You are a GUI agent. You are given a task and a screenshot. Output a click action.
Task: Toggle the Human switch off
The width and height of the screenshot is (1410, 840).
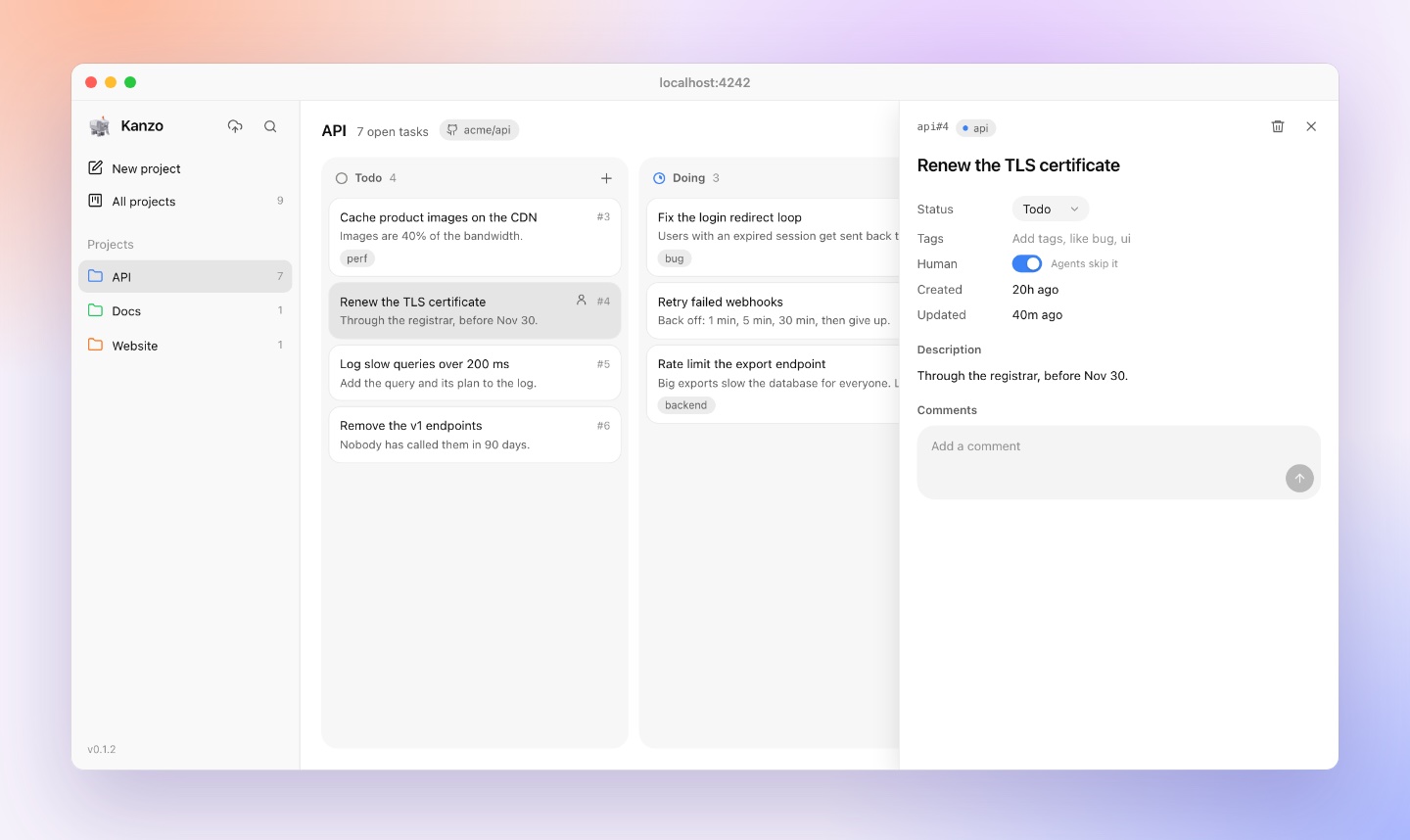(x=1026, y=263)
